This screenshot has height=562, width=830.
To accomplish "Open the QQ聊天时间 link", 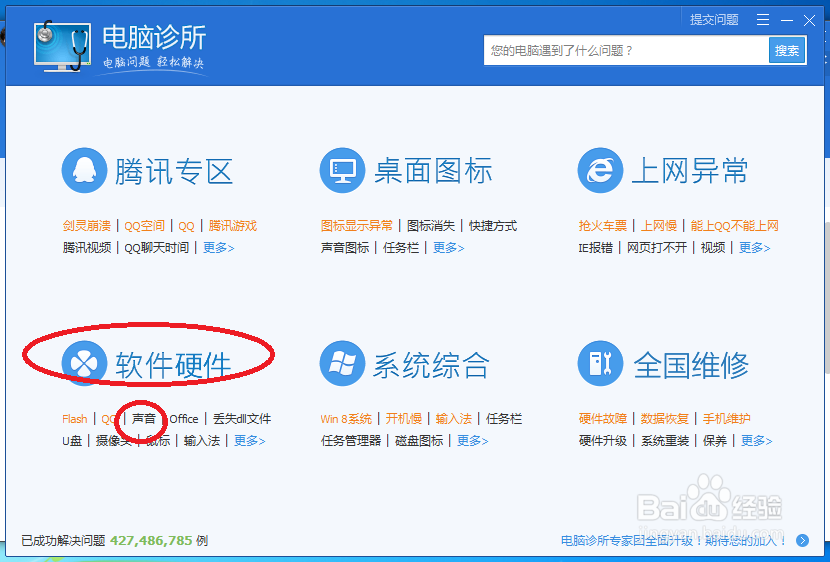I will click(157, 248).
